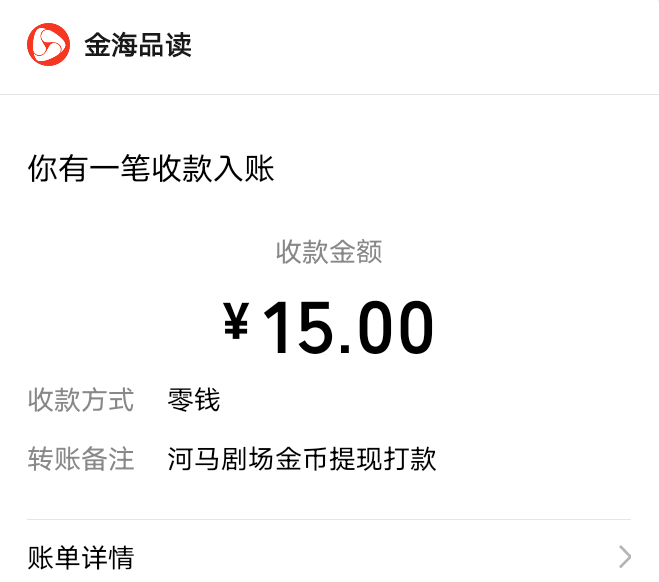Tap the 转账备注 label
Viewport: 659px width, 582px height.
[81, 458]
